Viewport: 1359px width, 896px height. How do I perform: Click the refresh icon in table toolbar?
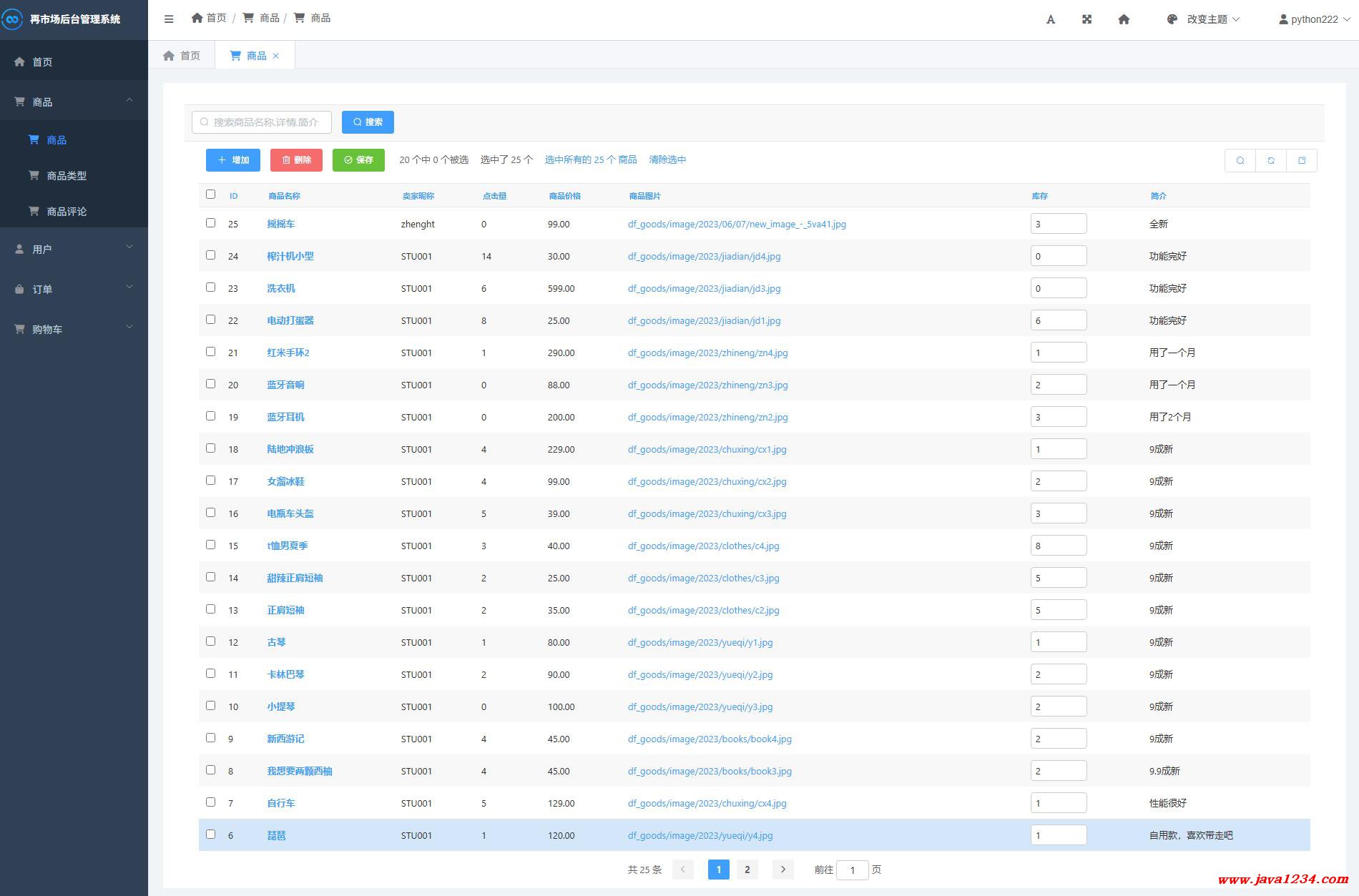click(1271, 161)
